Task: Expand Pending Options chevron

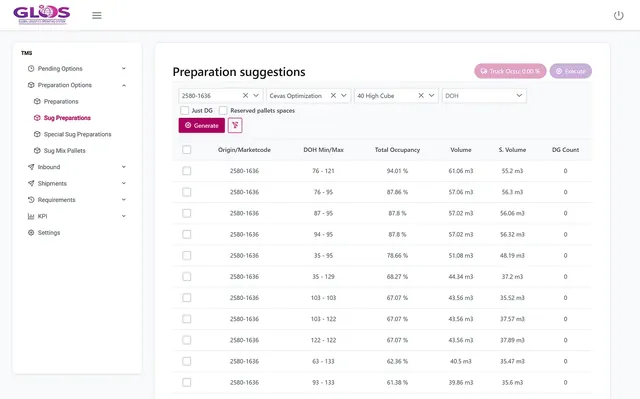Action: coord(124,69)
